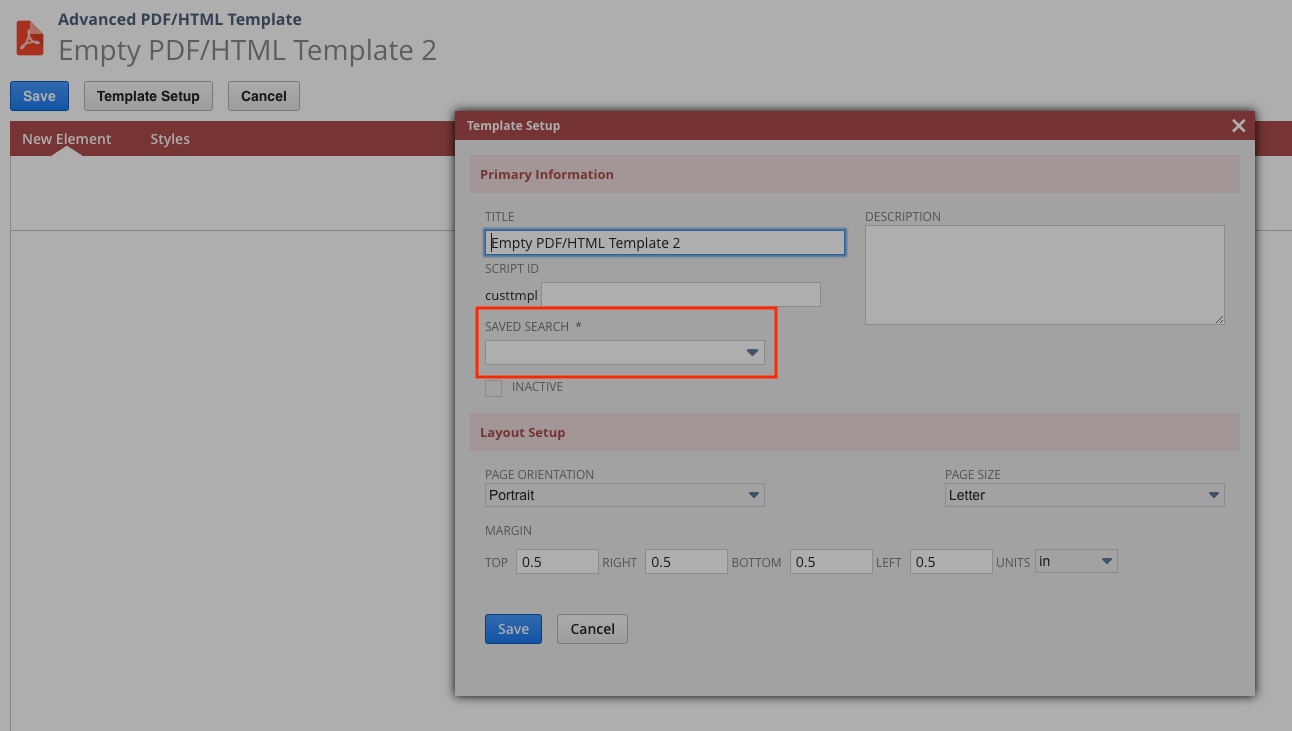
Task: Click the Adobe PDF template icon
Action: 29,37
